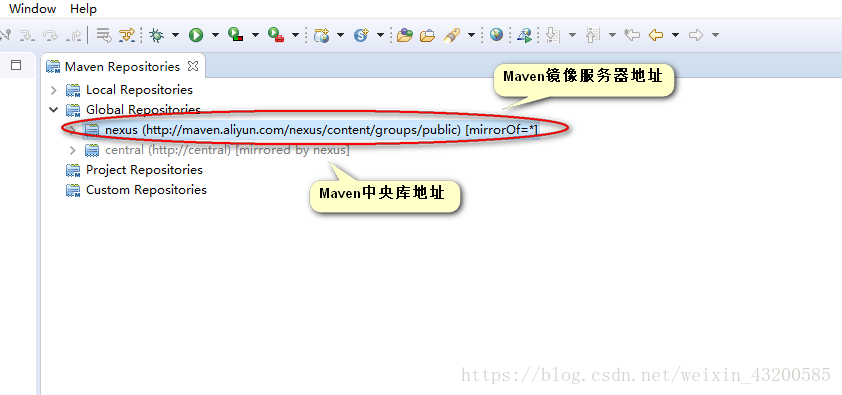The image size is (842, 395).
Task: Select 'central (http://central)' mirrored row
Action: point(227,150)
